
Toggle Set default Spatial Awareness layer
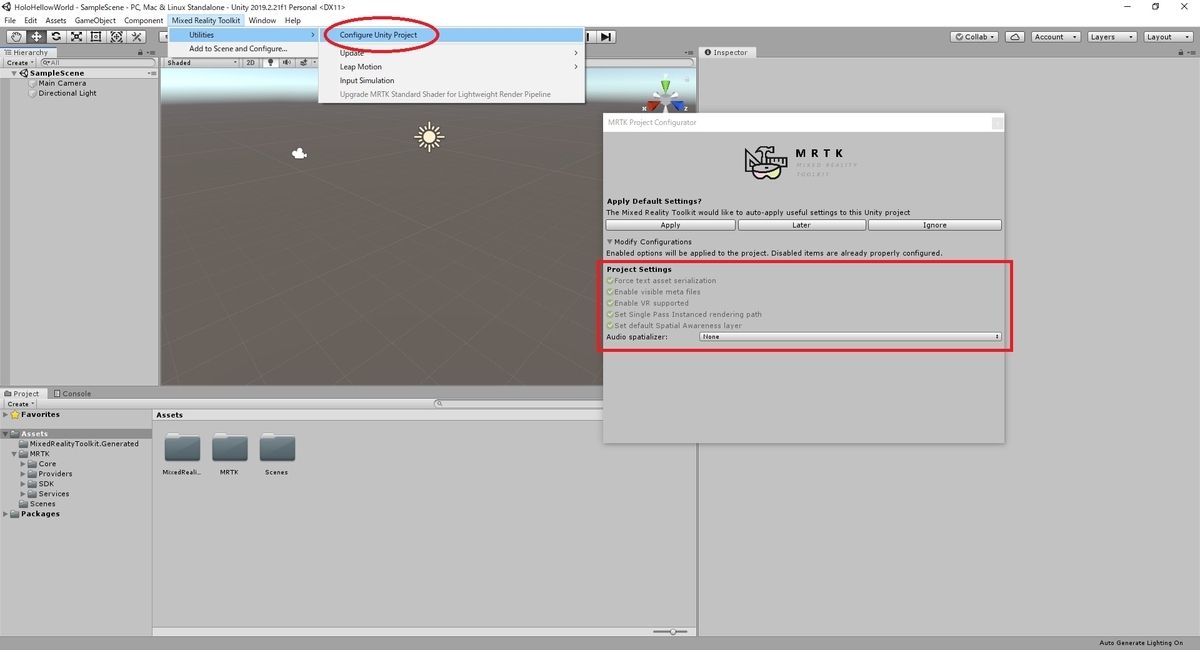pos(610,325)
